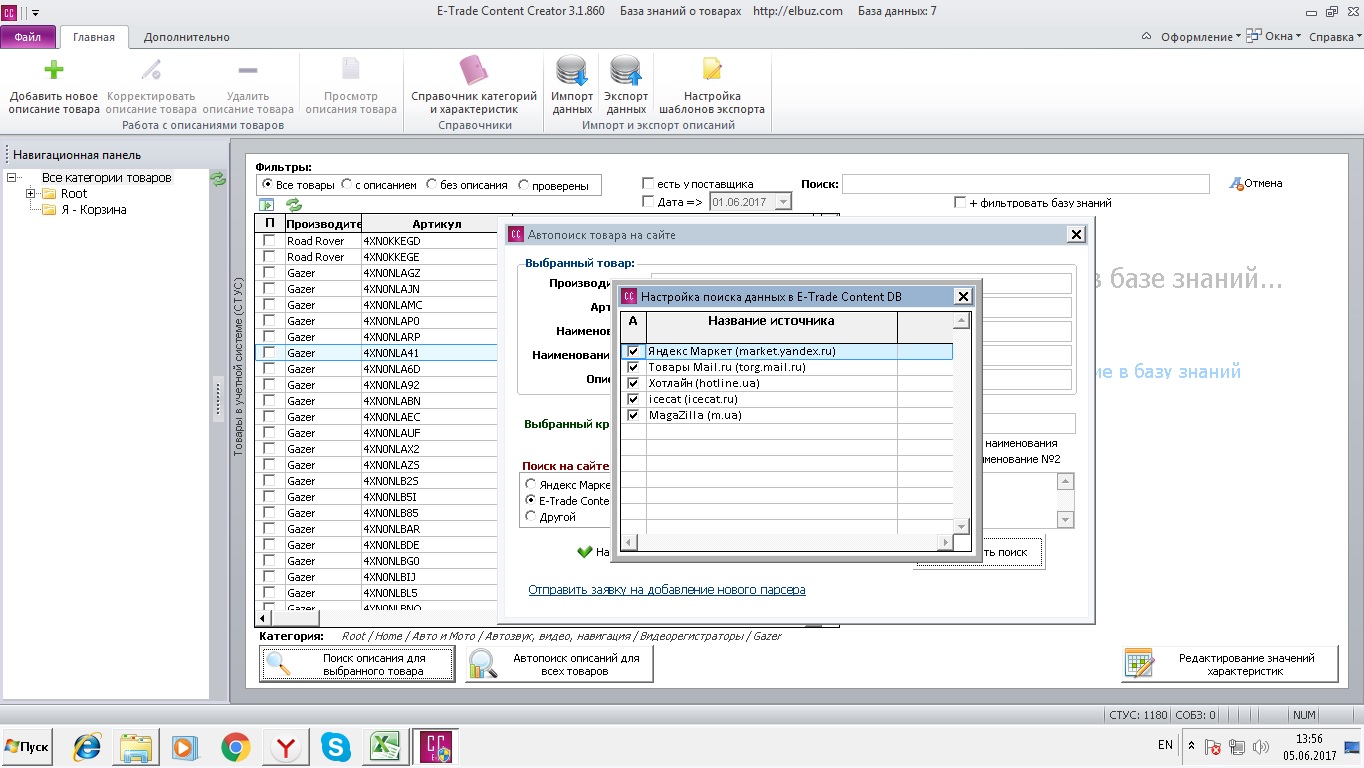The height and width of the screenshot is (768, 1364).
Task: Click the app logo icon in the title bar
Action: click(x=10, y=11)
